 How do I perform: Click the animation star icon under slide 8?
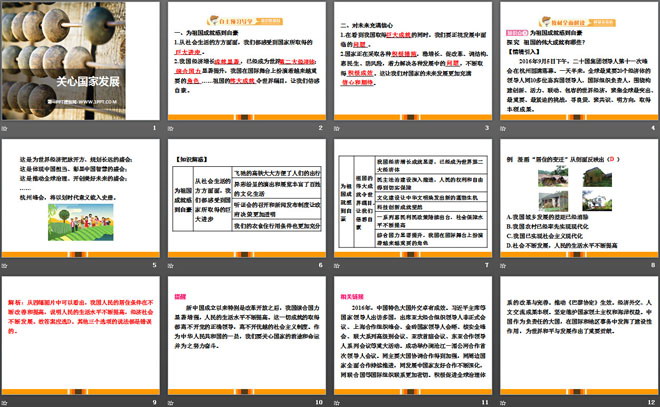coord(503,266)
